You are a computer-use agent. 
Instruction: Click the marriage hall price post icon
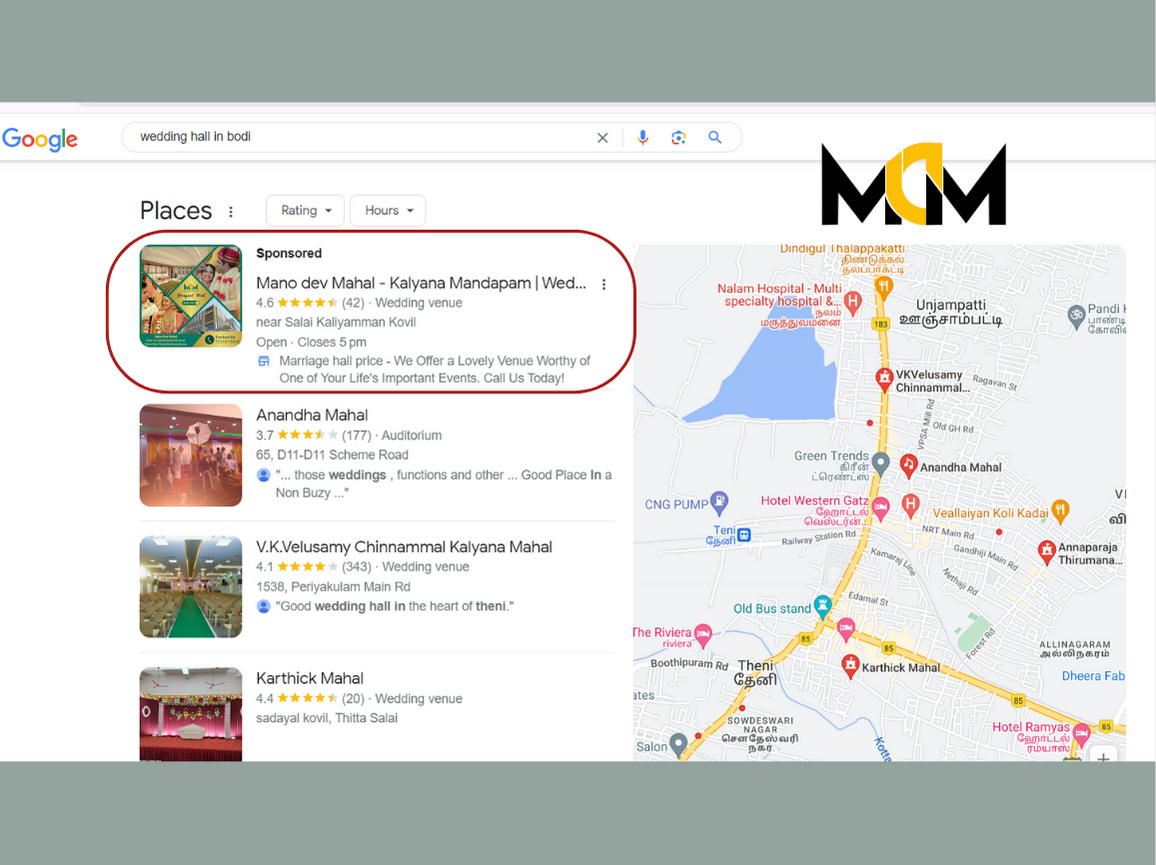pos(263,361)
